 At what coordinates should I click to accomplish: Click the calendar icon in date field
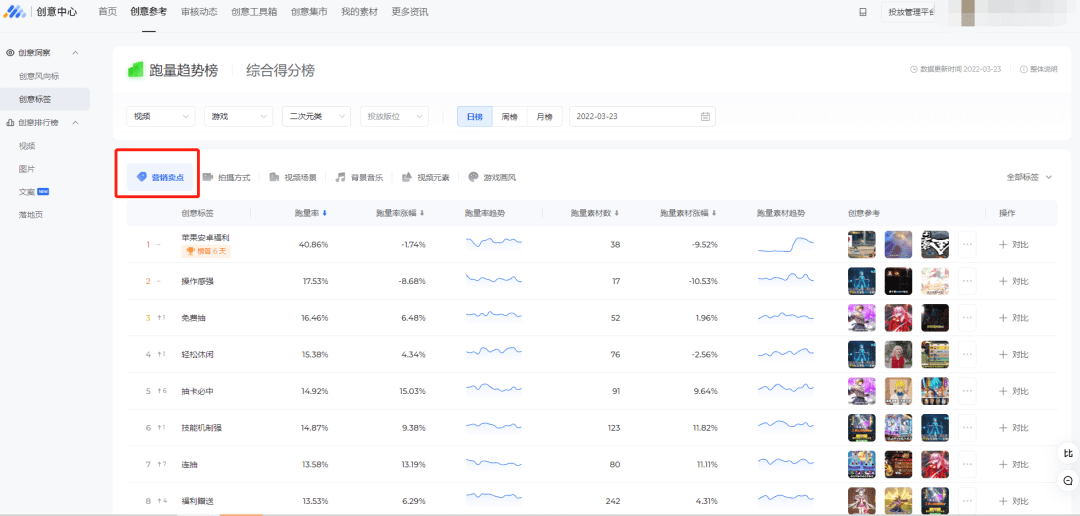coord(705,116)
